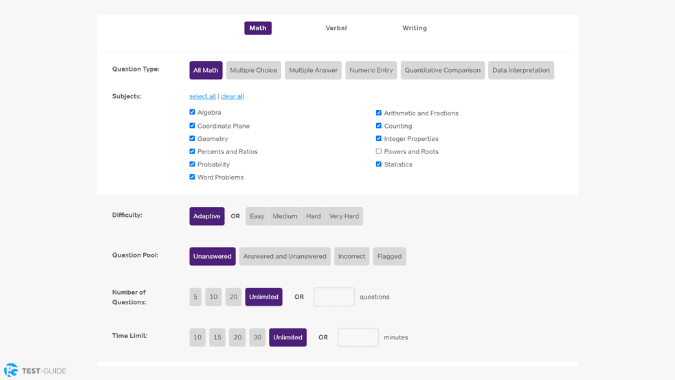Select Unlimited number of questions
The height and width of the screenshot is (380, 675).
tap(264, 297)
